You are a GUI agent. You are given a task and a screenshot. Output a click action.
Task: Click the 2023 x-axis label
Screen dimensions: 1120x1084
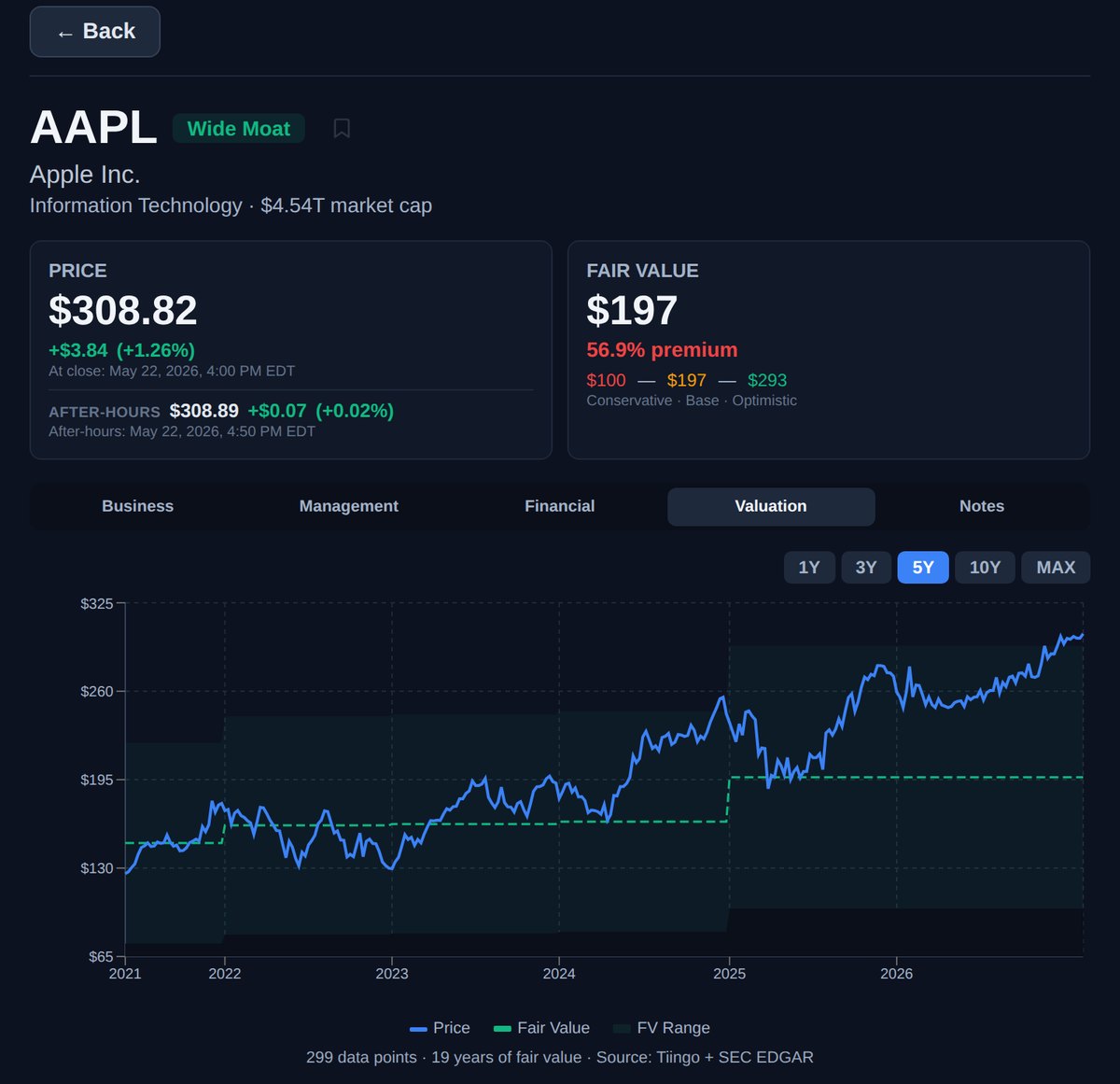(x=392, y=974)
